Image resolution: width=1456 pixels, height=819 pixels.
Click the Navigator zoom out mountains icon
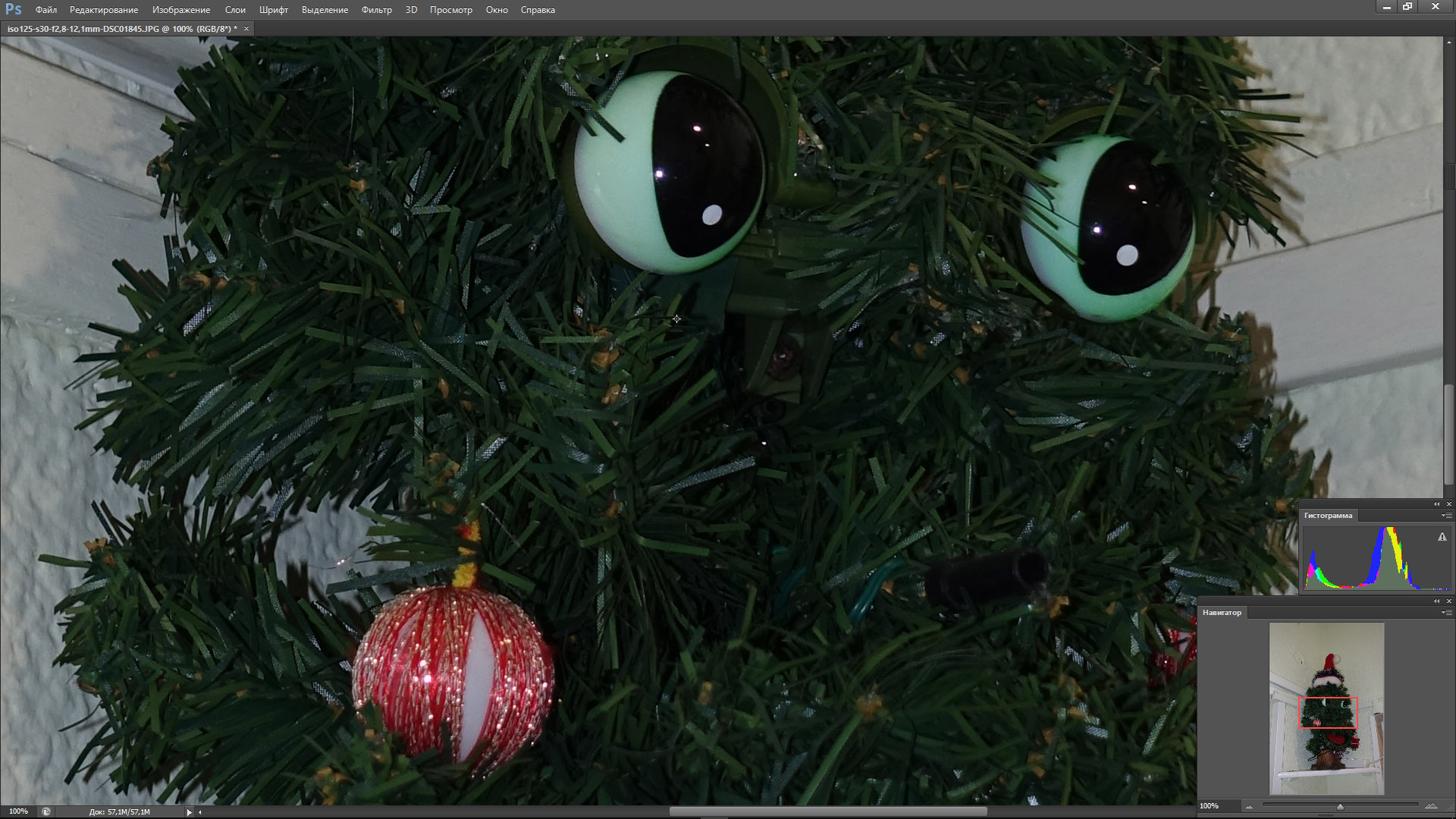tap(1249, 806)
